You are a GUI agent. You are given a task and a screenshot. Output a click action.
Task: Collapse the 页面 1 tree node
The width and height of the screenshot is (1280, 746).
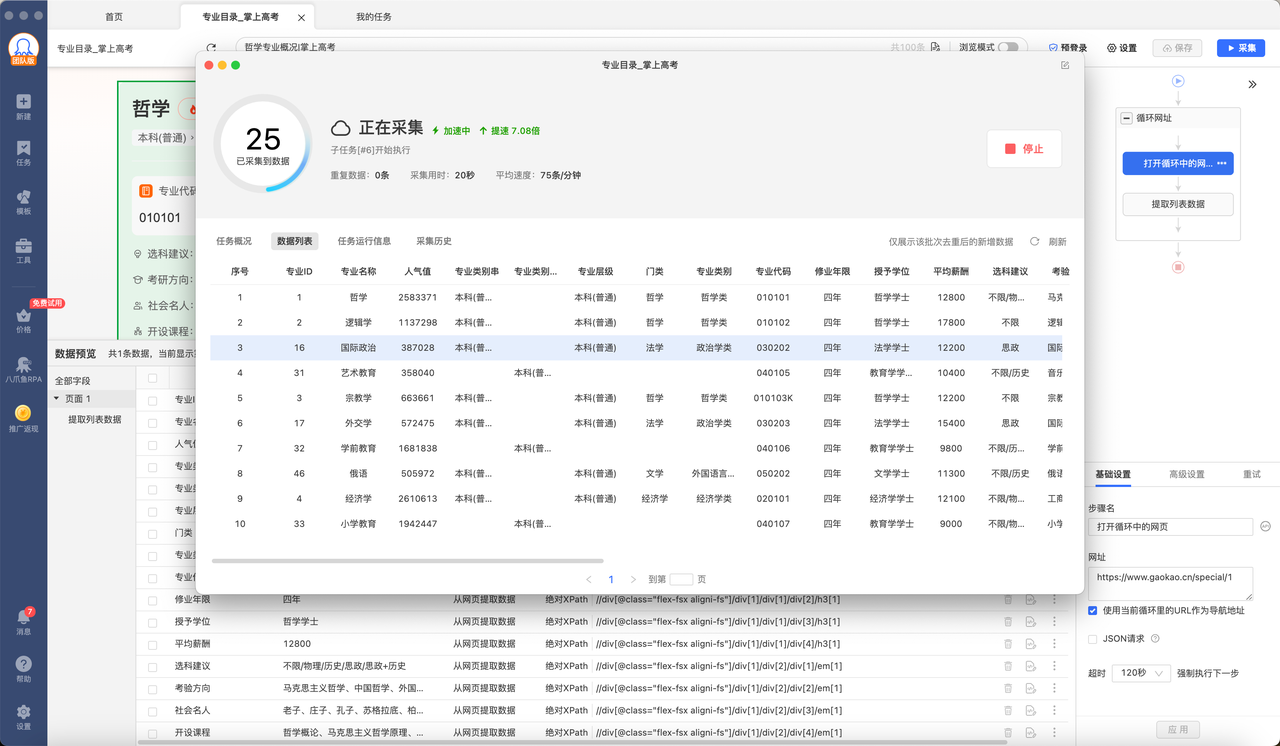point(56,398)
